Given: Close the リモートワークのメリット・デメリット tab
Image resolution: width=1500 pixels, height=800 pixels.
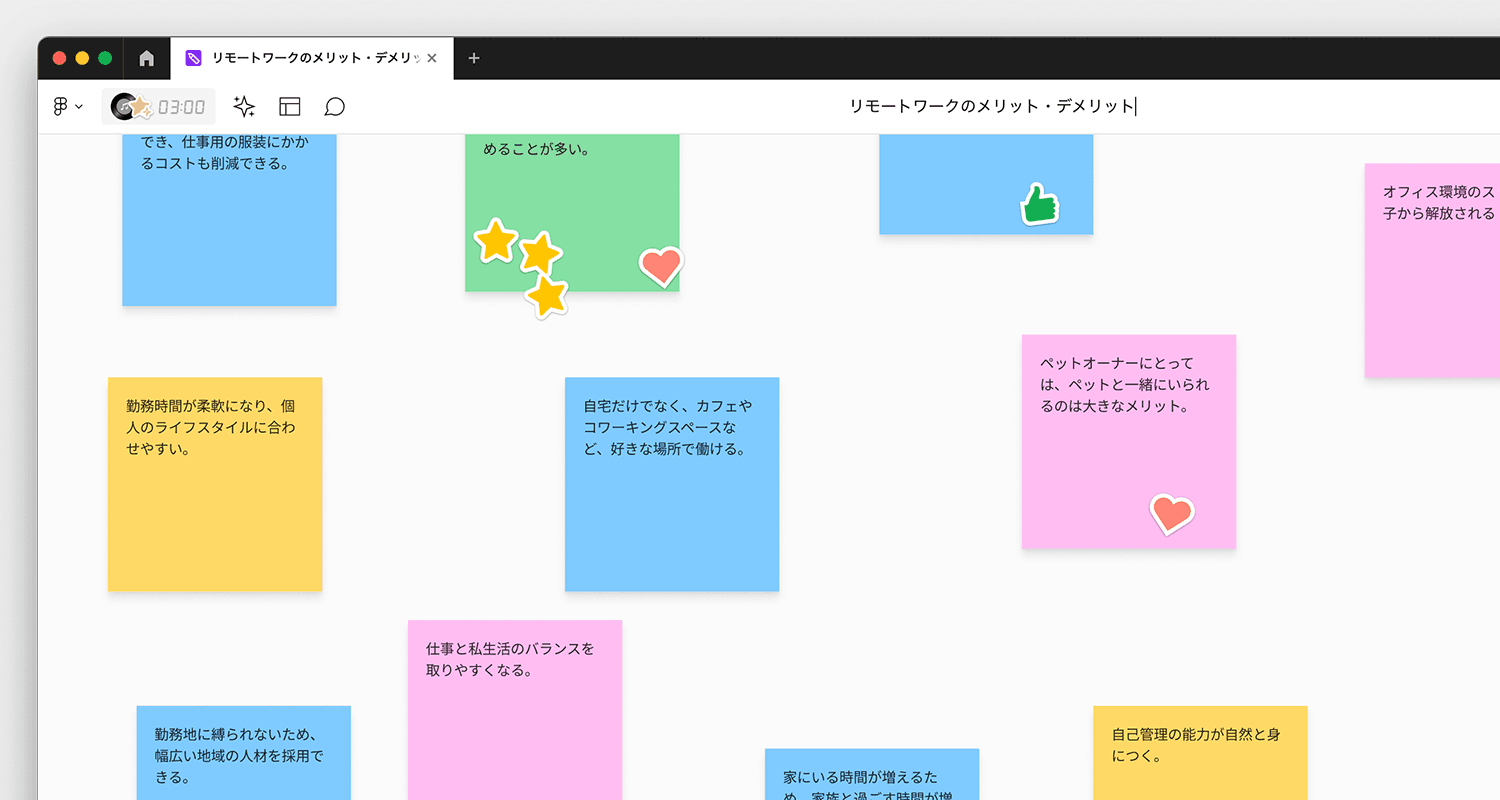Looking at the screenshot, I should click(432, 58).
